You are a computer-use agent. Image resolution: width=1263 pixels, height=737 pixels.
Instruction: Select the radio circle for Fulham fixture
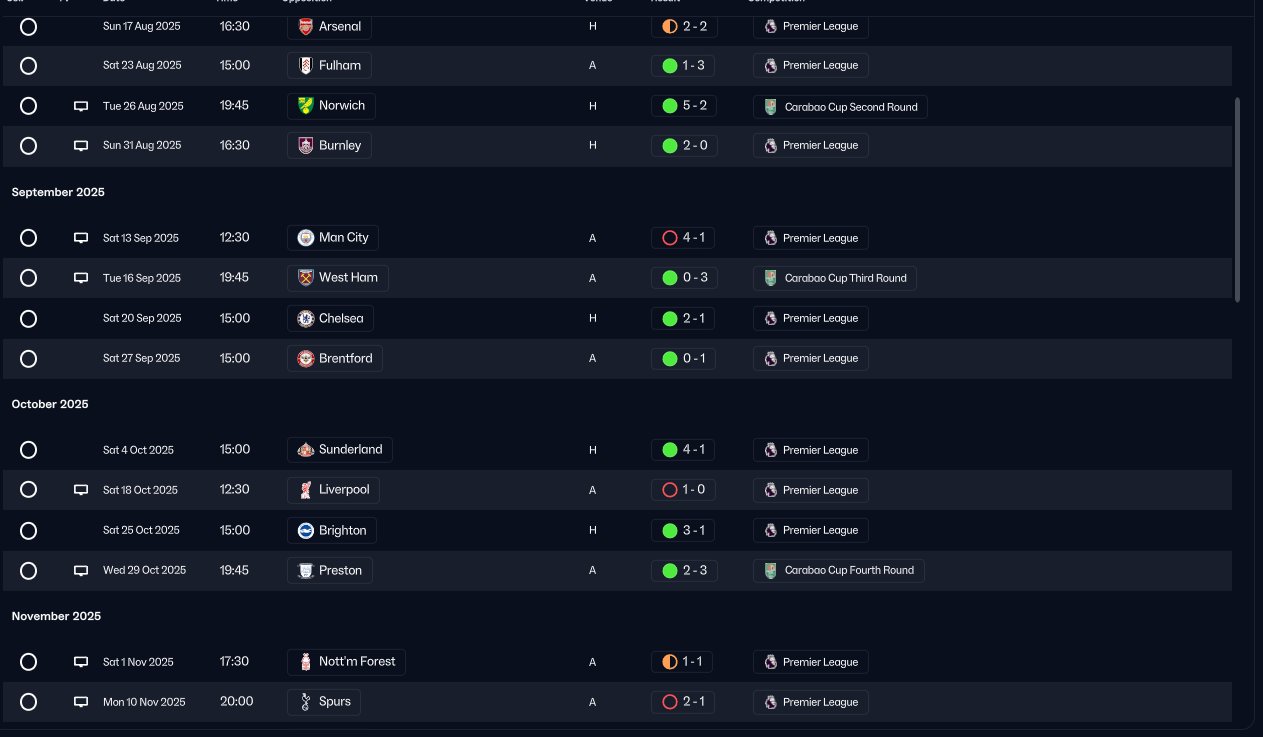pyautogui.click(x=29, y=66)
